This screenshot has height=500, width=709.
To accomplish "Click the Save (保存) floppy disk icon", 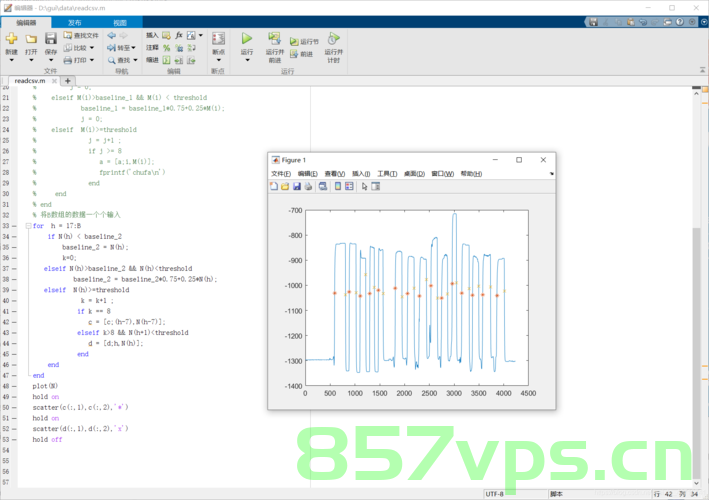I will tap(51, 39).
